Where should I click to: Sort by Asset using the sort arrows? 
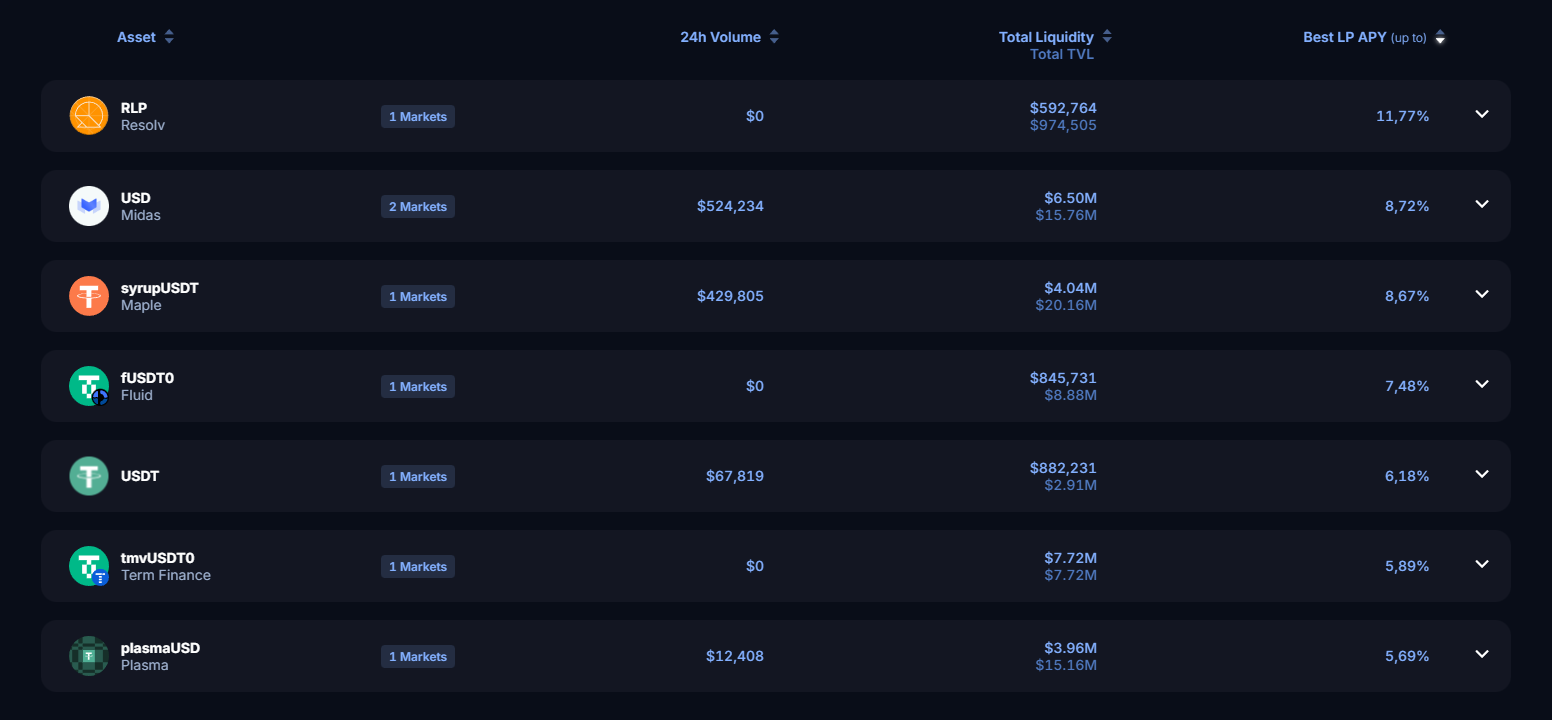click(x=169, y=37)
